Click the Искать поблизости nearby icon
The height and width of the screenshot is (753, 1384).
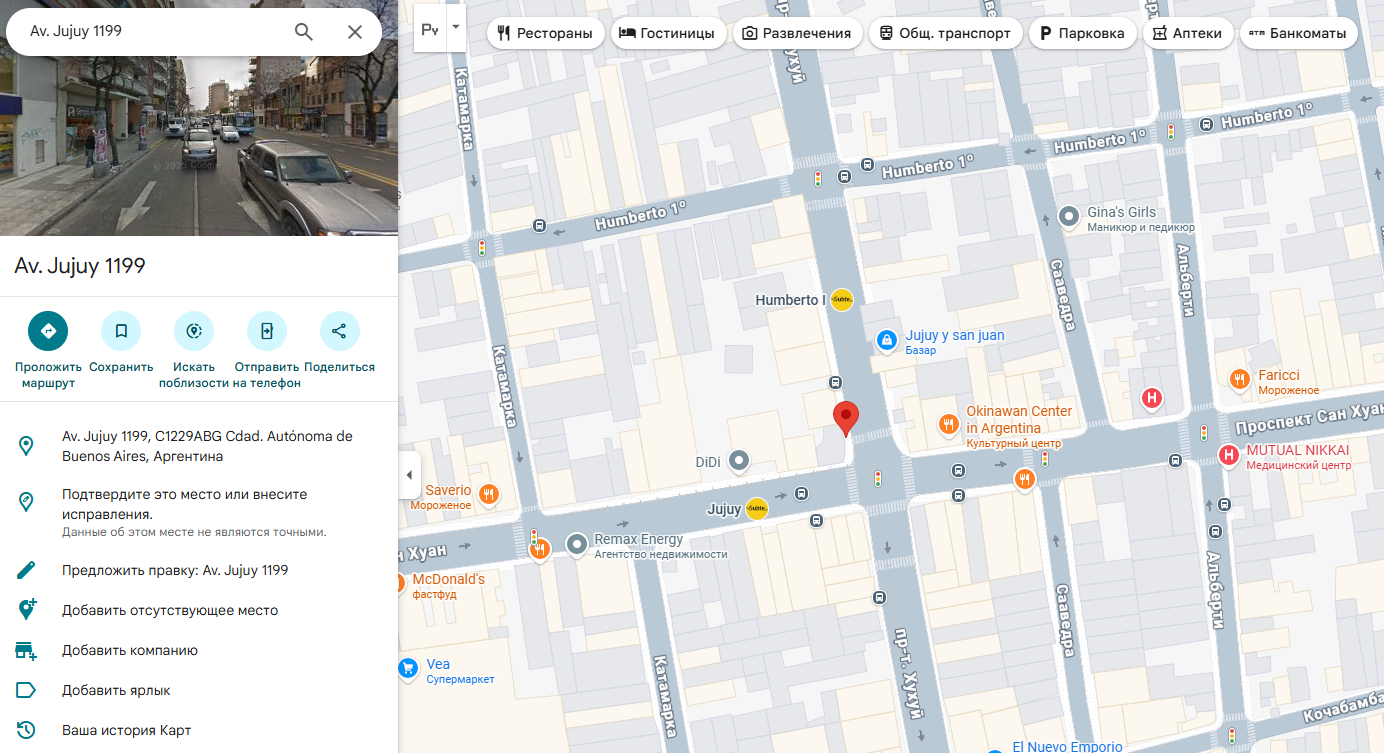click(x=194, y=331)
